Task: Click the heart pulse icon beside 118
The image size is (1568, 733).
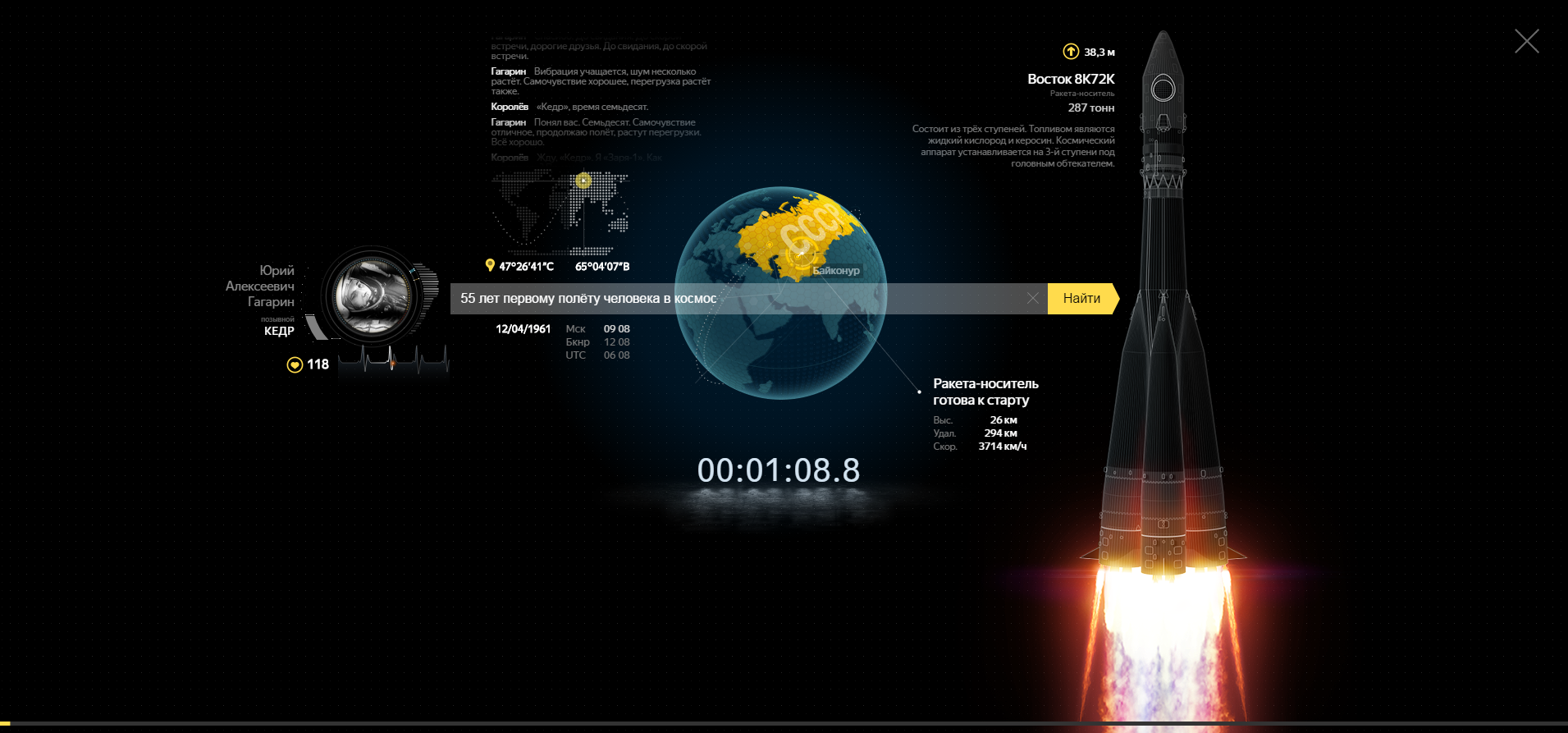Action: point(295,364)
